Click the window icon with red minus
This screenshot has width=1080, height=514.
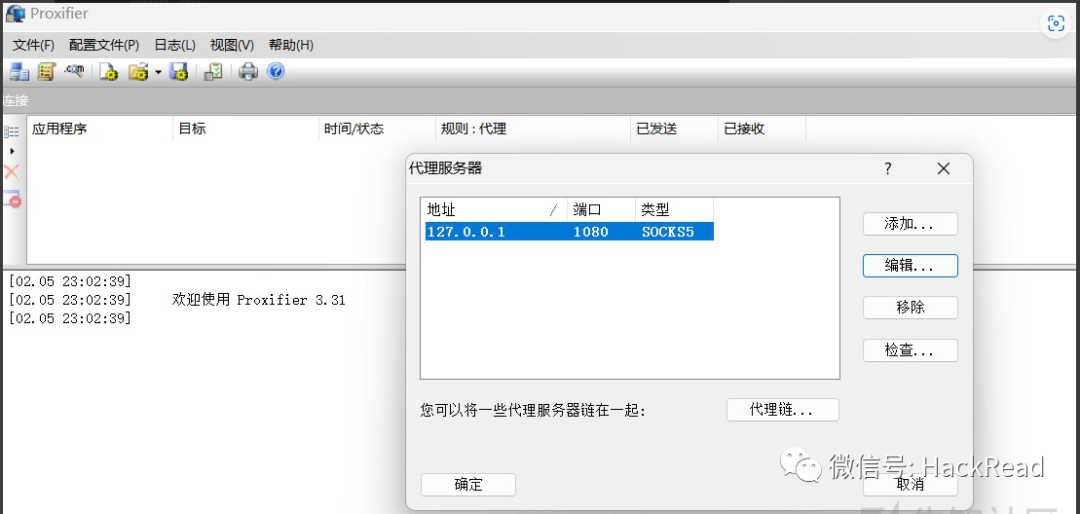click(12, 198)
